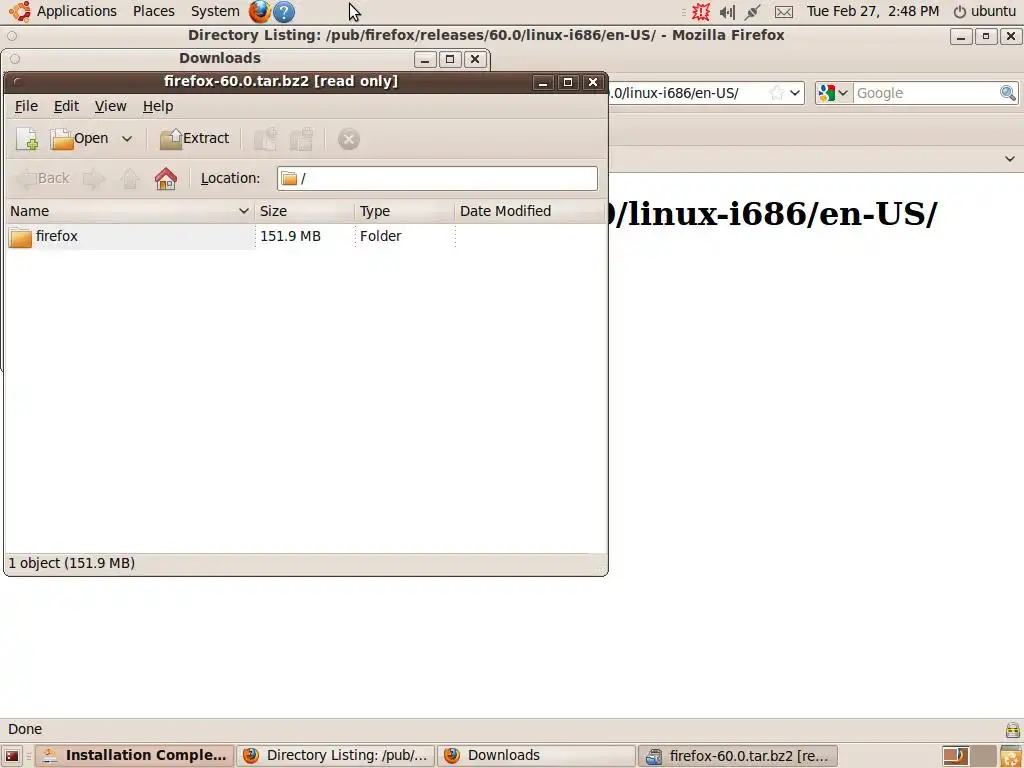The image size is (1024, 768).
Task: Create a new archive with toolbar icon
Action: [x=27, y=138]
